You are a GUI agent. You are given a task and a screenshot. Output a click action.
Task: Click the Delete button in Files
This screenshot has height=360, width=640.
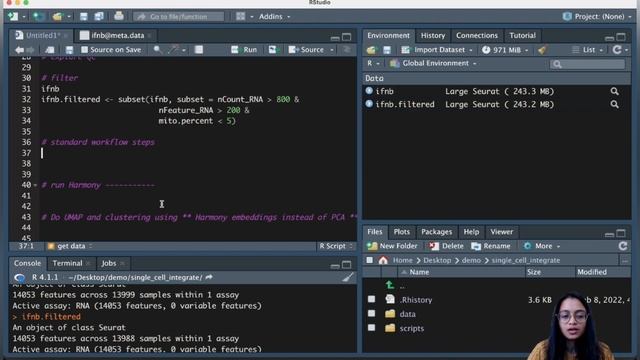[x=447, y=246]
